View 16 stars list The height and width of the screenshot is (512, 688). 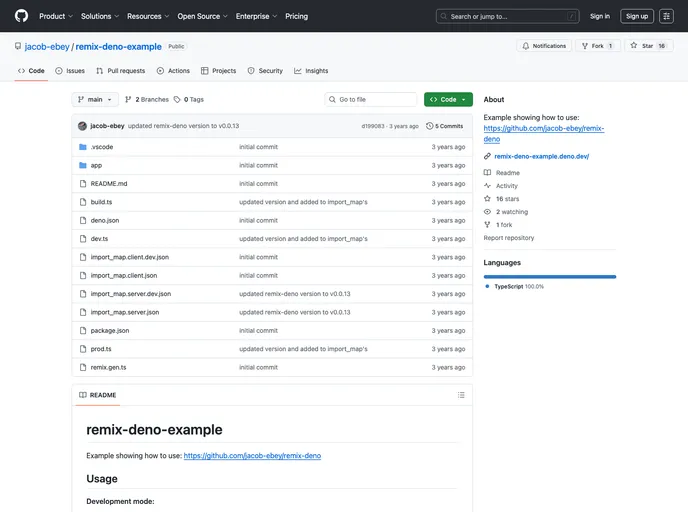pos(501,199)
